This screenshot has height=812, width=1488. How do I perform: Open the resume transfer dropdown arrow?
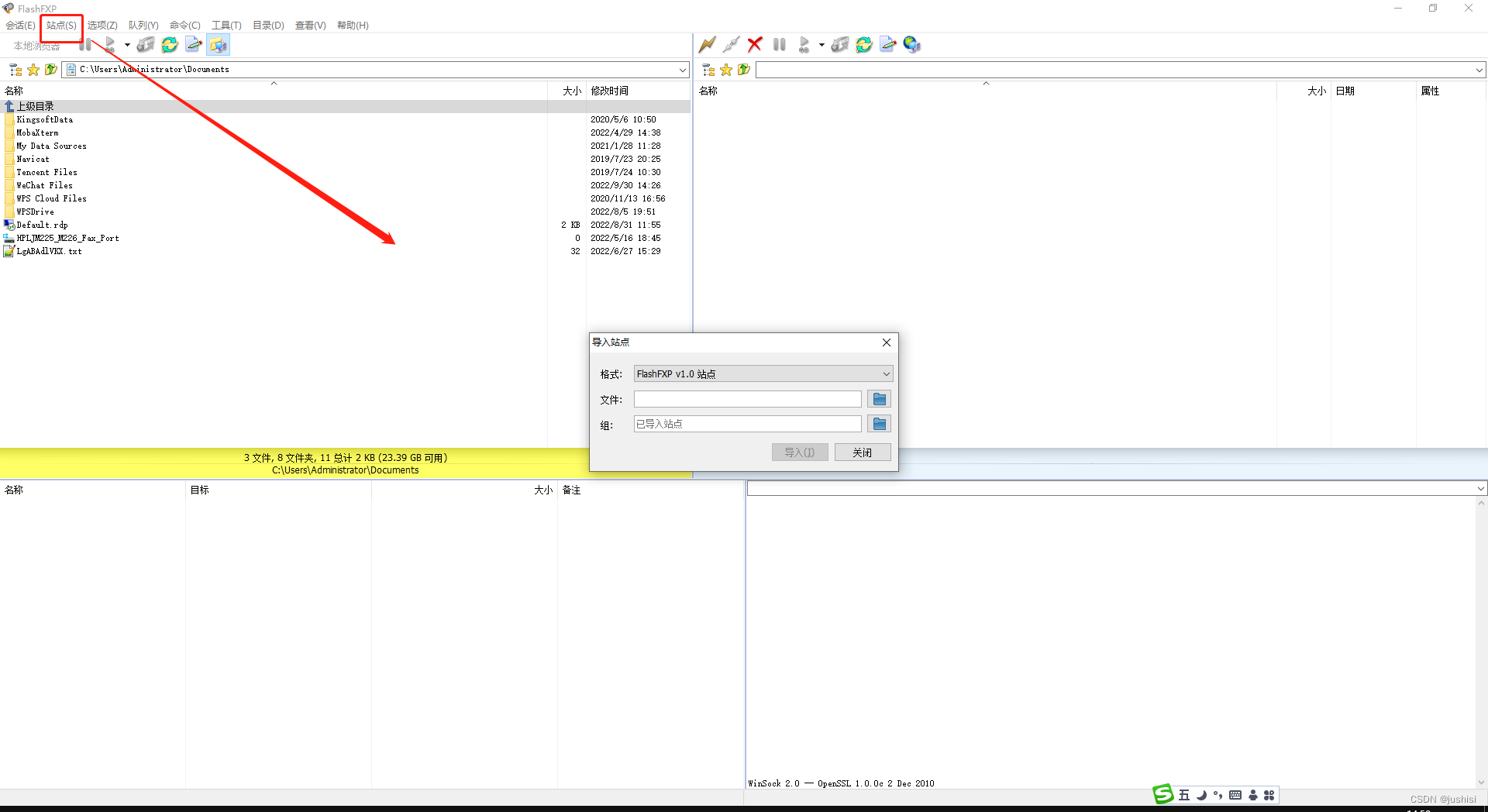pos(821,44)
